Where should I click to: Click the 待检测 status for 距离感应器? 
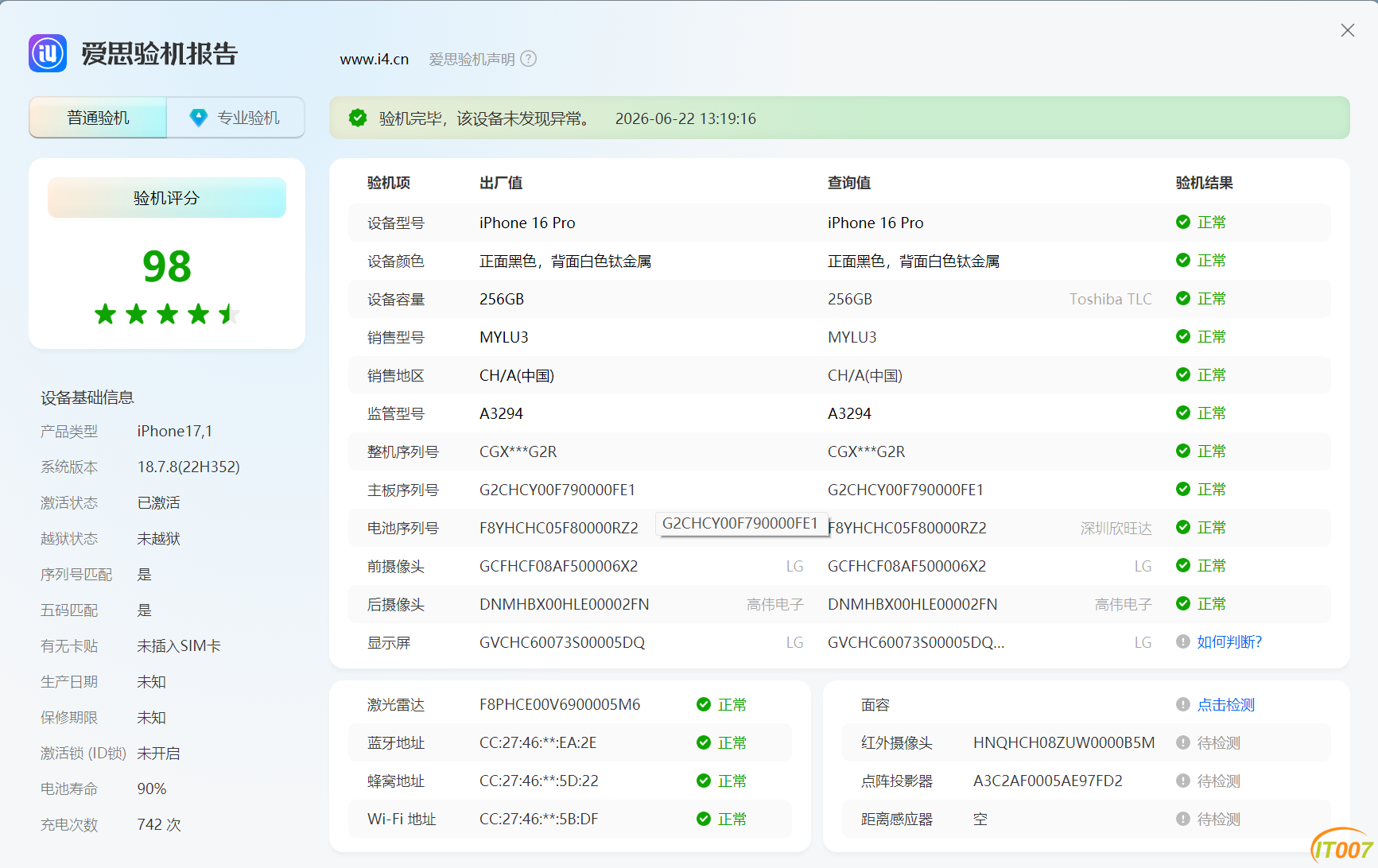1219,819
